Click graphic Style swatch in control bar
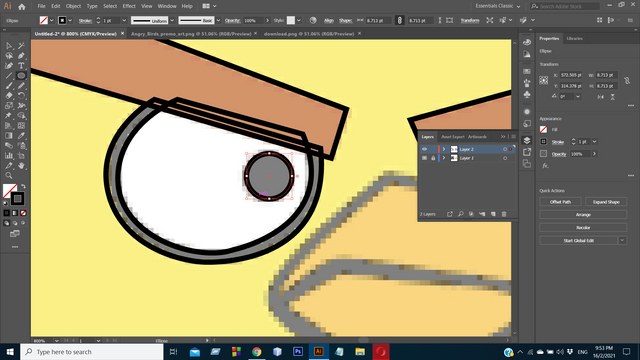640x360 pixels. [x=291, y=20]
